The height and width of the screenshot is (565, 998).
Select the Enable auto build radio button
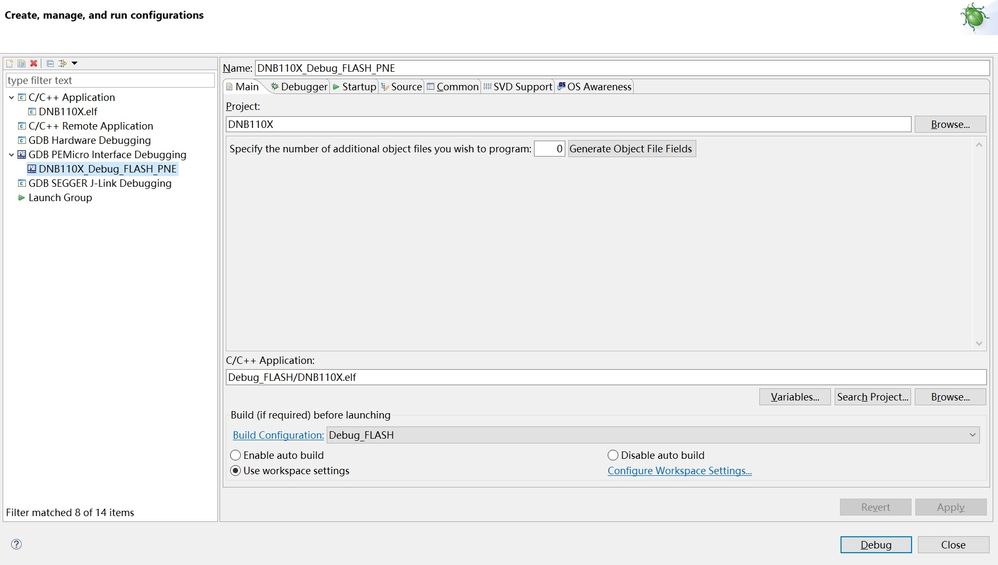click(x=236, y=455)
